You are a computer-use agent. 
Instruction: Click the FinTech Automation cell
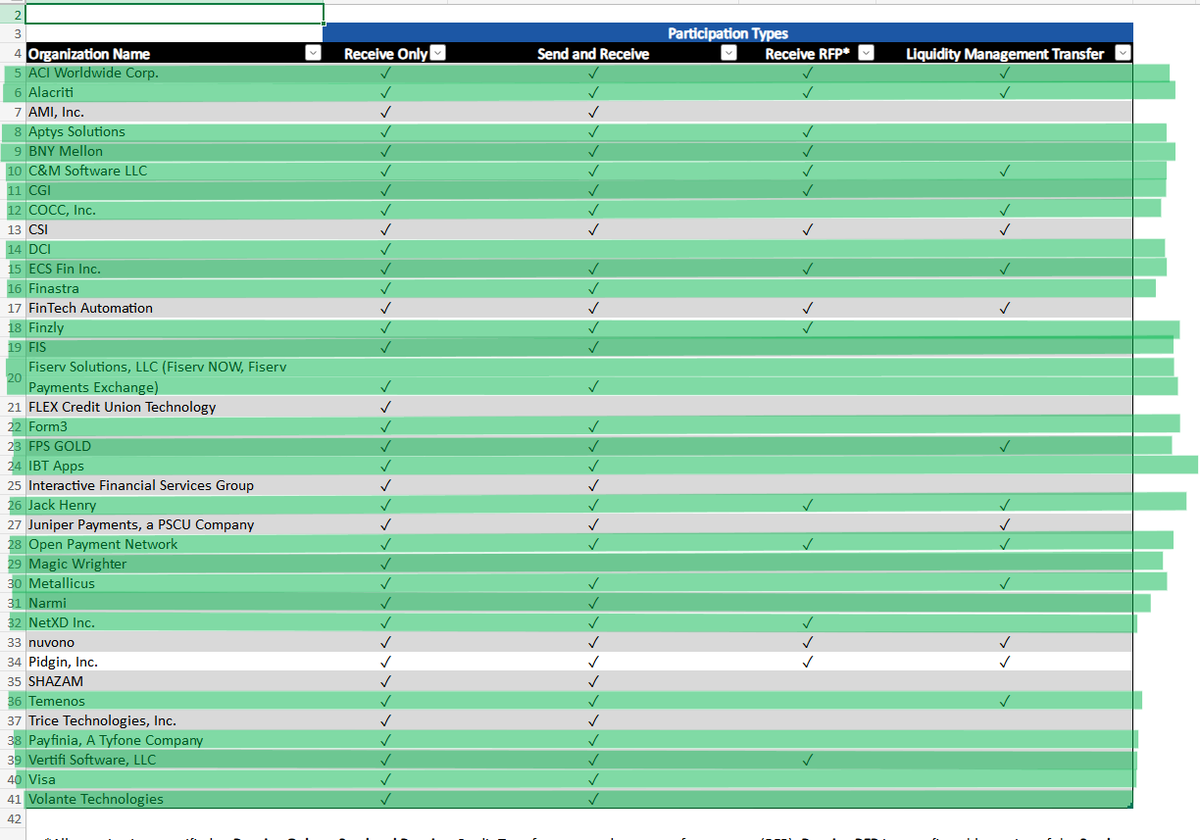pos(174,308)
